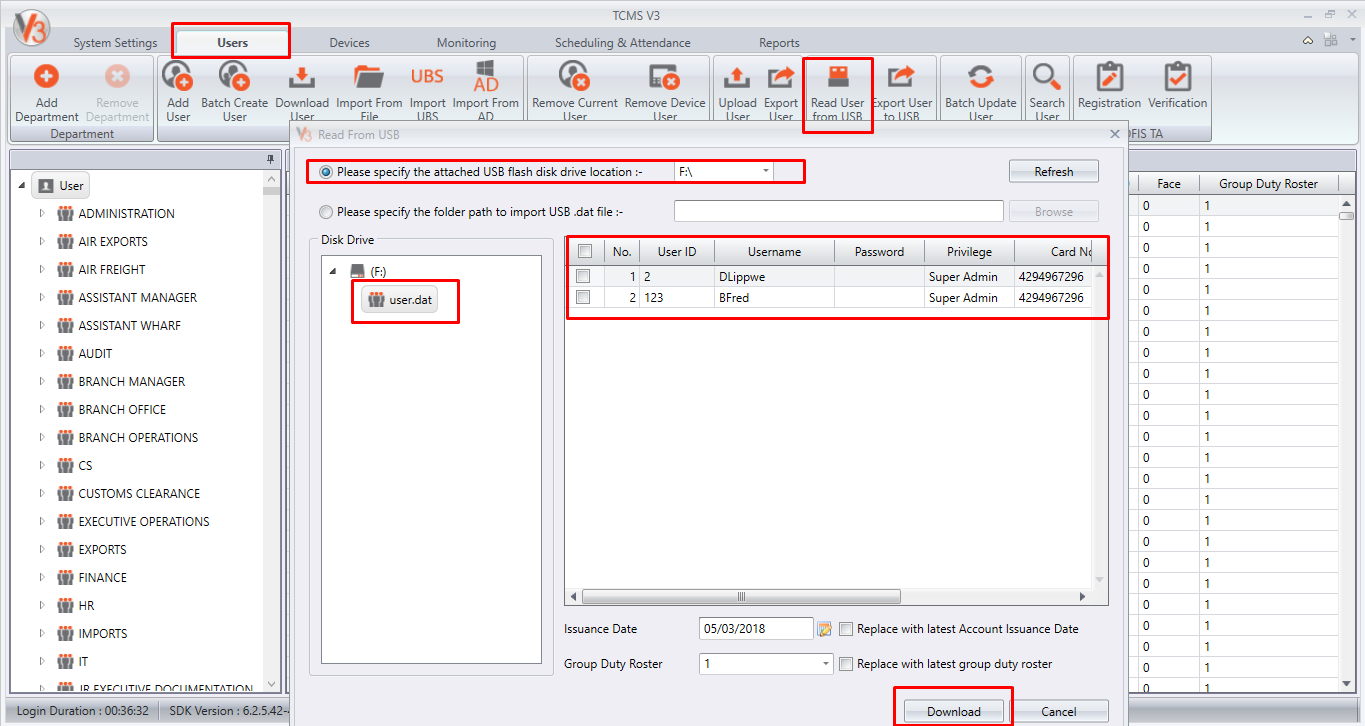Image resolution: width=1365 pixels, height=726 pixels.
Task: Click Batch Update User icon
Action: pos(981,77)
